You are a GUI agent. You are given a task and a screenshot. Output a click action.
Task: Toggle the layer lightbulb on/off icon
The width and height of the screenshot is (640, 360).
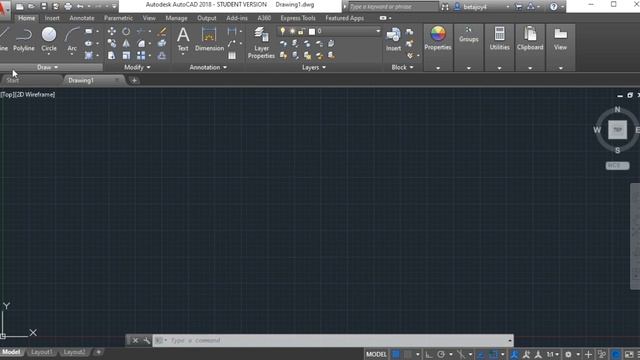point(282,31)
